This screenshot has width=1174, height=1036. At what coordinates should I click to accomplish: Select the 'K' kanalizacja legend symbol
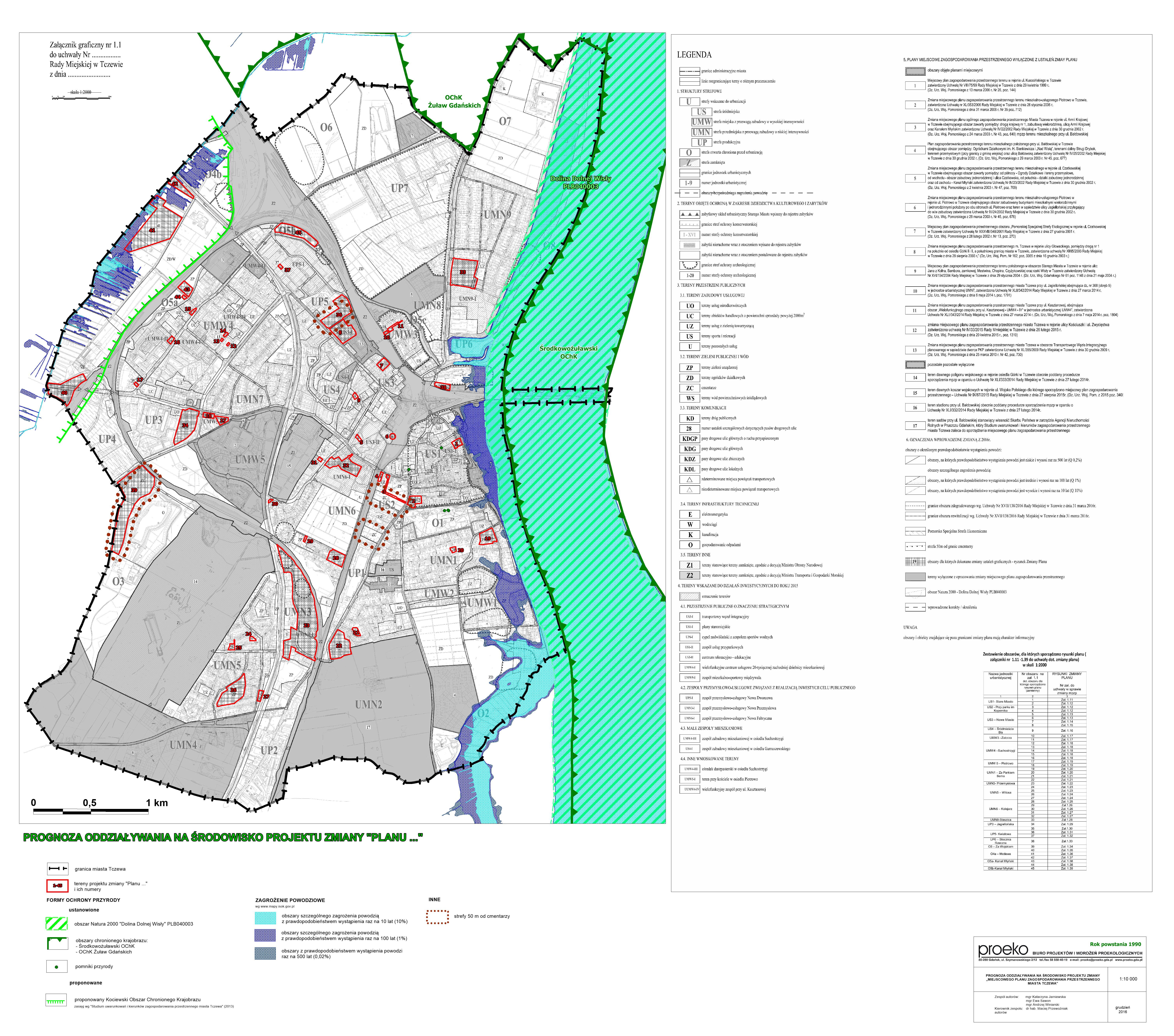point(690,535)
